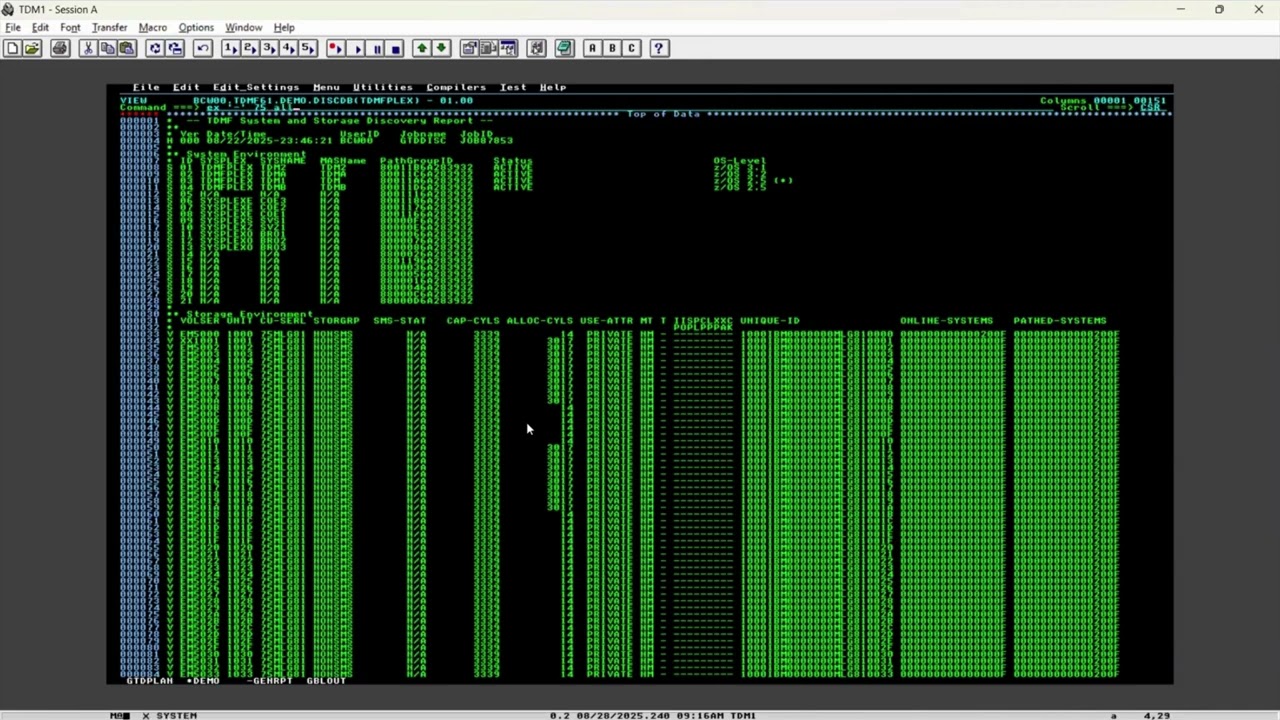Open the Macro menu
1280x720 pixels.
(x=152, y=27)
